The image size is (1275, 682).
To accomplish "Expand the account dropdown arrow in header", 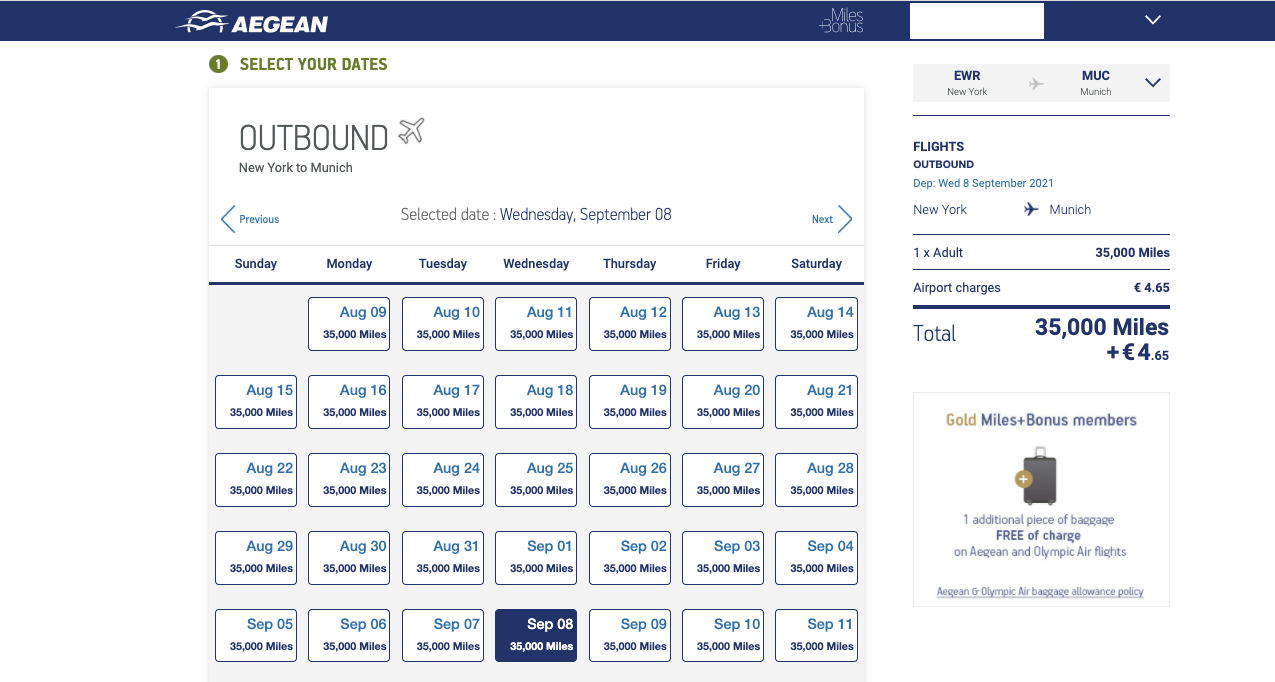I will tap(1153, 20).
